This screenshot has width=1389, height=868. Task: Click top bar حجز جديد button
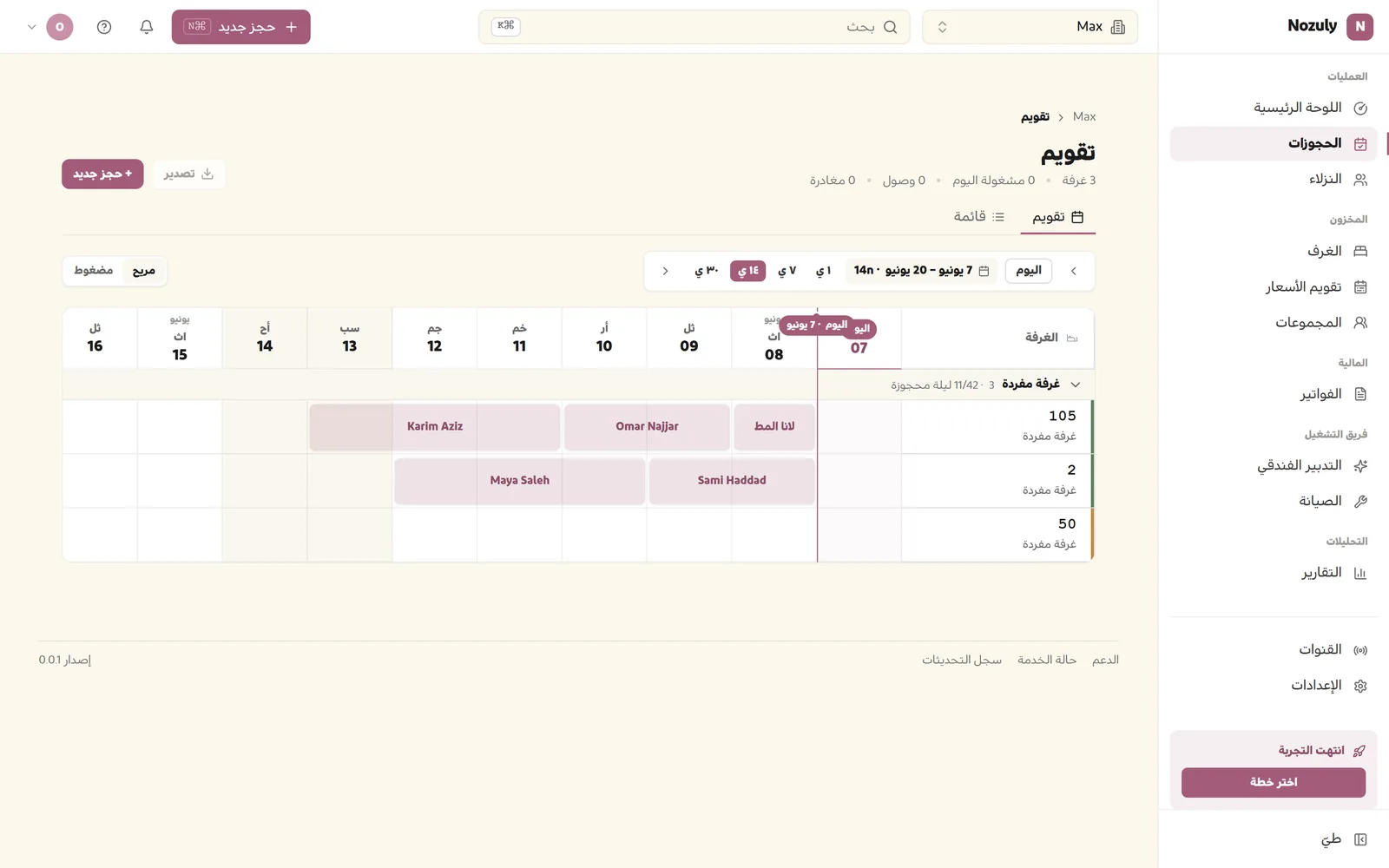[x=241, y=27]
